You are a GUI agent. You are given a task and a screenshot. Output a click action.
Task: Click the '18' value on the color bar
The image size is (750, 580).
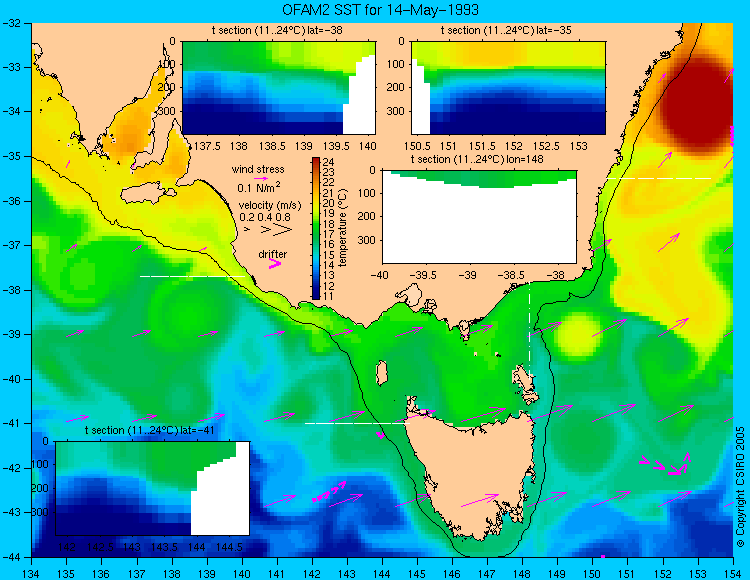[328, 223]
